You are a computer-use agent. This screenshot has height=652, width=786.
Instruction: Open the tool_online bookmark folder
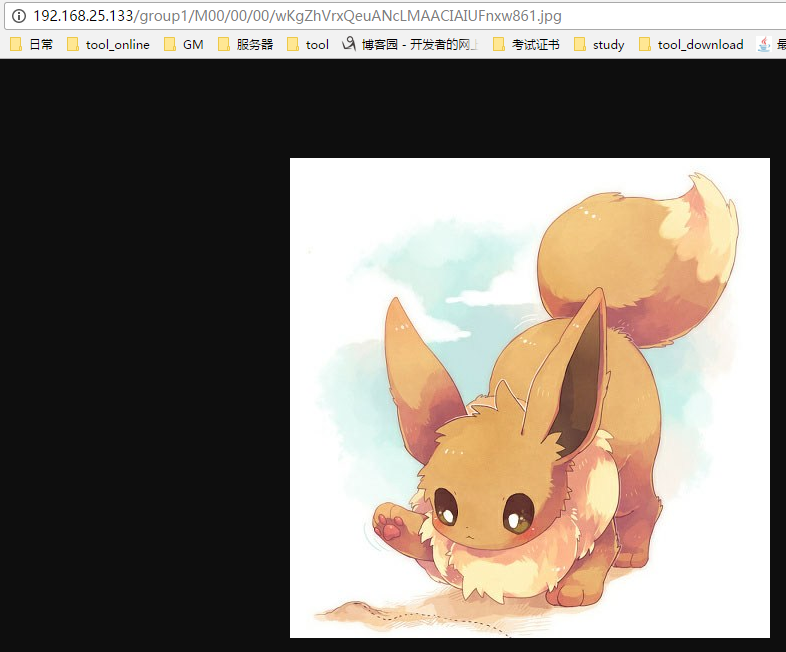pyautogui.click(x=108, y=45)
